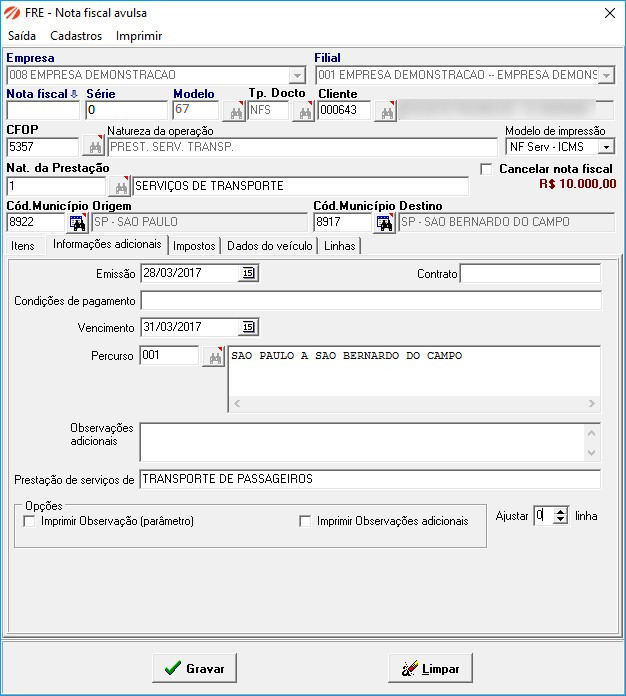Open the Dados do veículo tab

pyautogui.click(x=269, y=246)
